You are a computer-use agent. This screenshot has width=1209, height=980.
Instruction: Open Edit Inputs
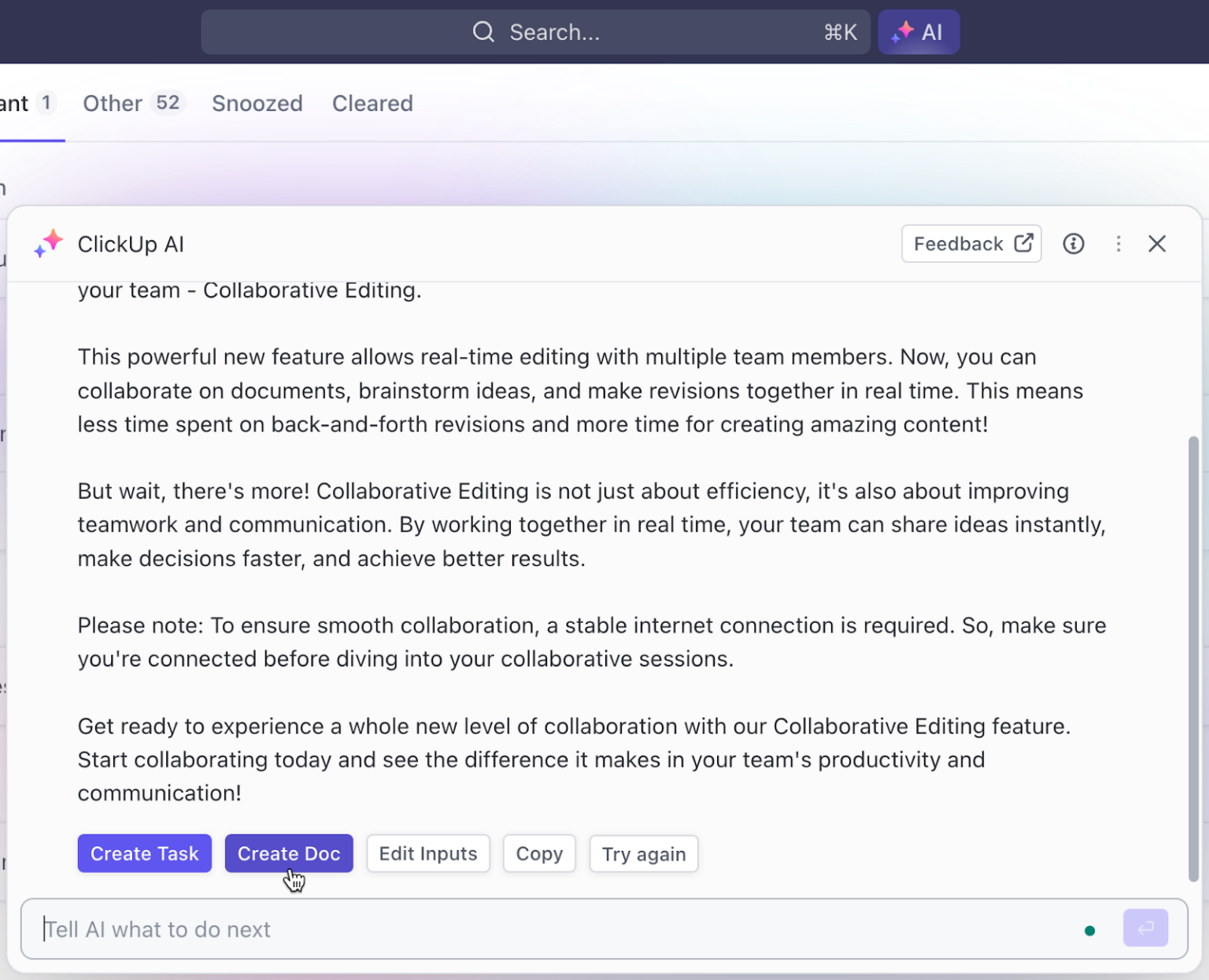[428, 853]
